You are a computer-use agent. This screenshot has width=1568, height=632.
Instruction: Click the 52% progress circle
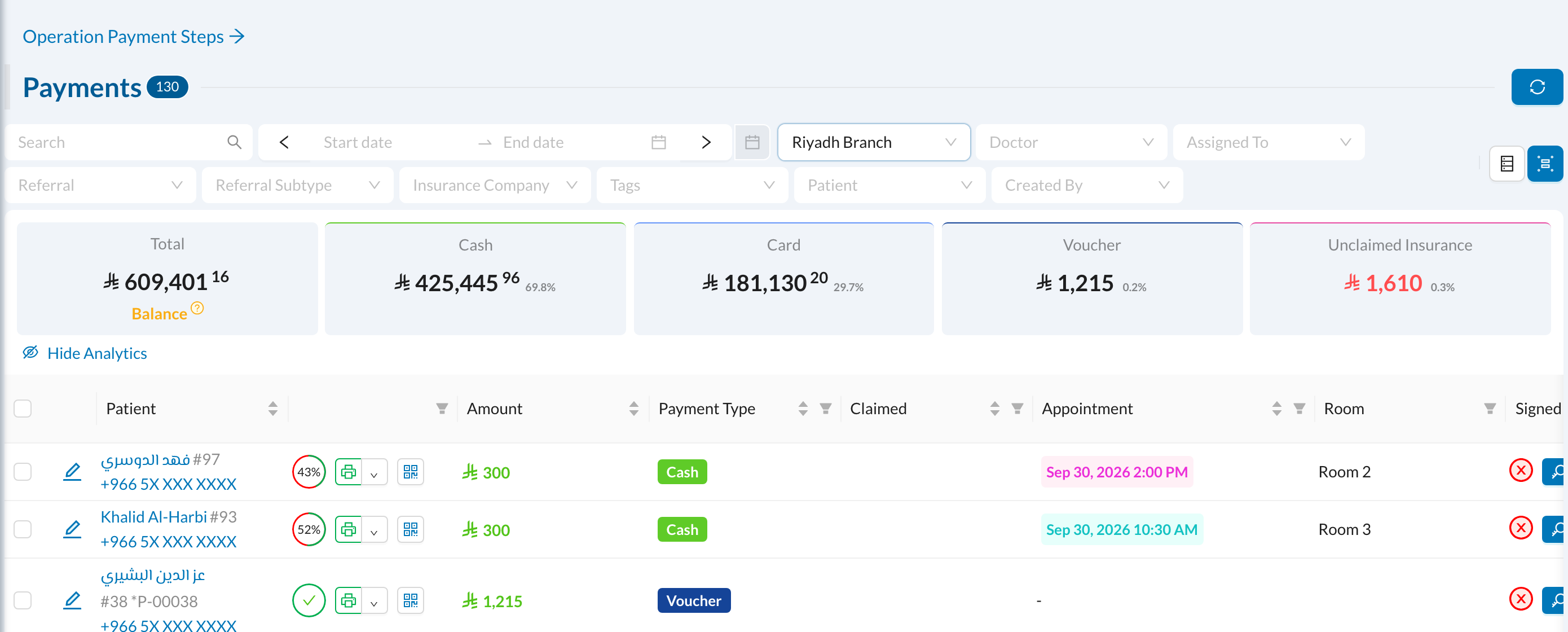pos(309,530)
